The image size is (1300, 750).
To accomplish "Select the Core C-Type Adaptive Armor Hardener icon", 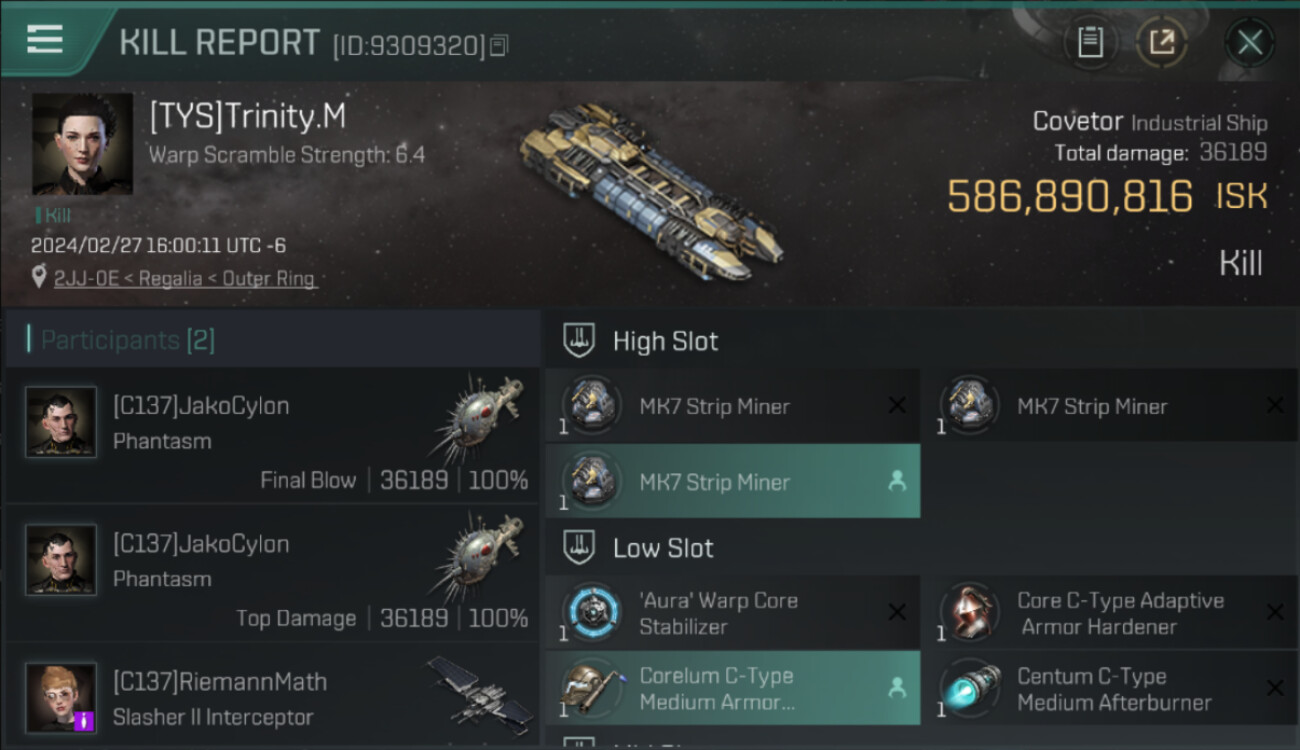I will pos(969,612).
